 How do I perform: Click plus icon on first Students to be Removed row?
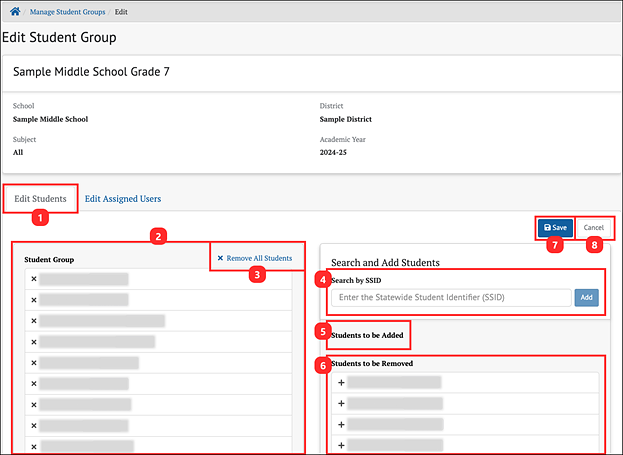coord(341,382)
